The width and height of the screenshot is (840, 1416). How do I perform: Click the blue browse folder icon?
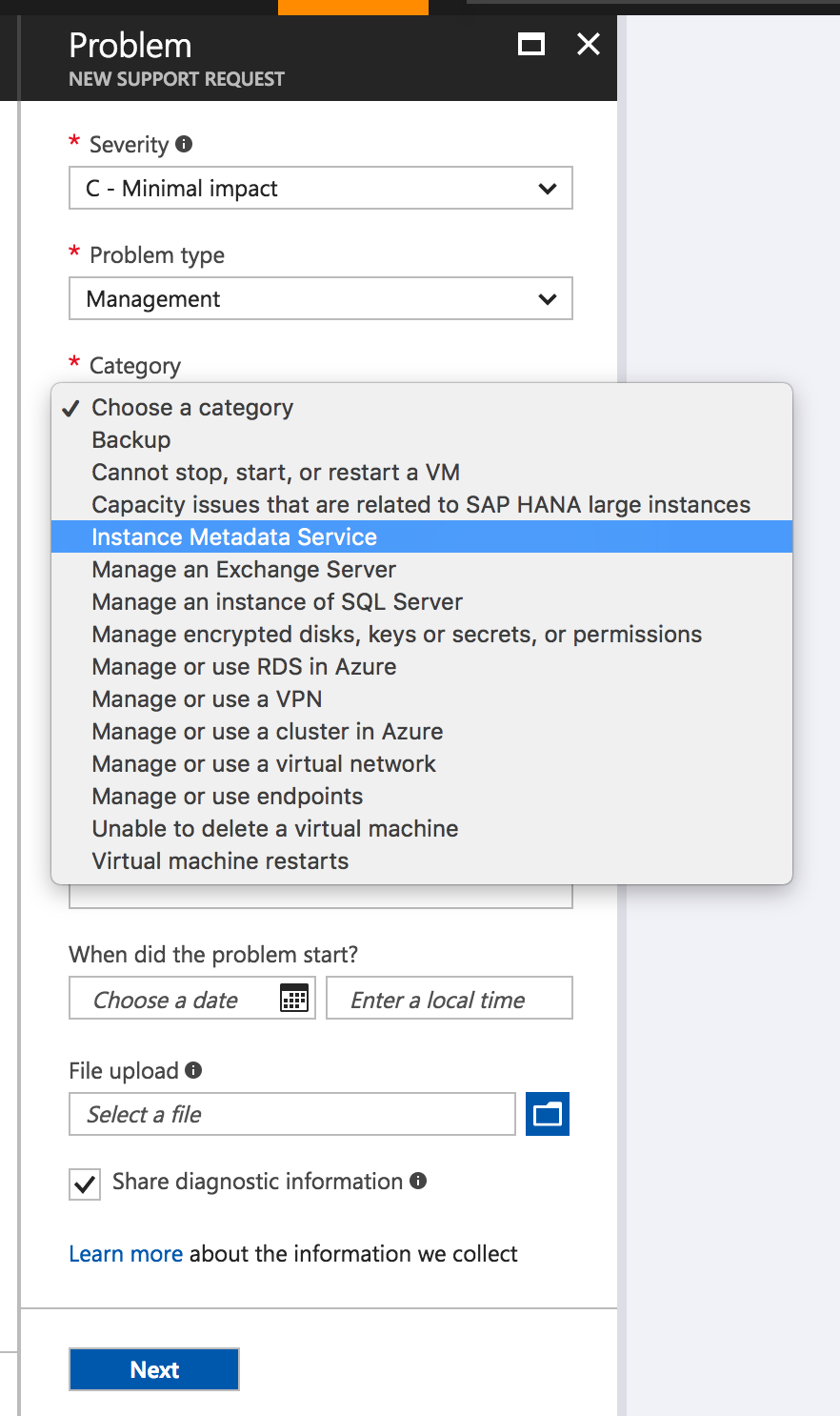(548, 1114)
